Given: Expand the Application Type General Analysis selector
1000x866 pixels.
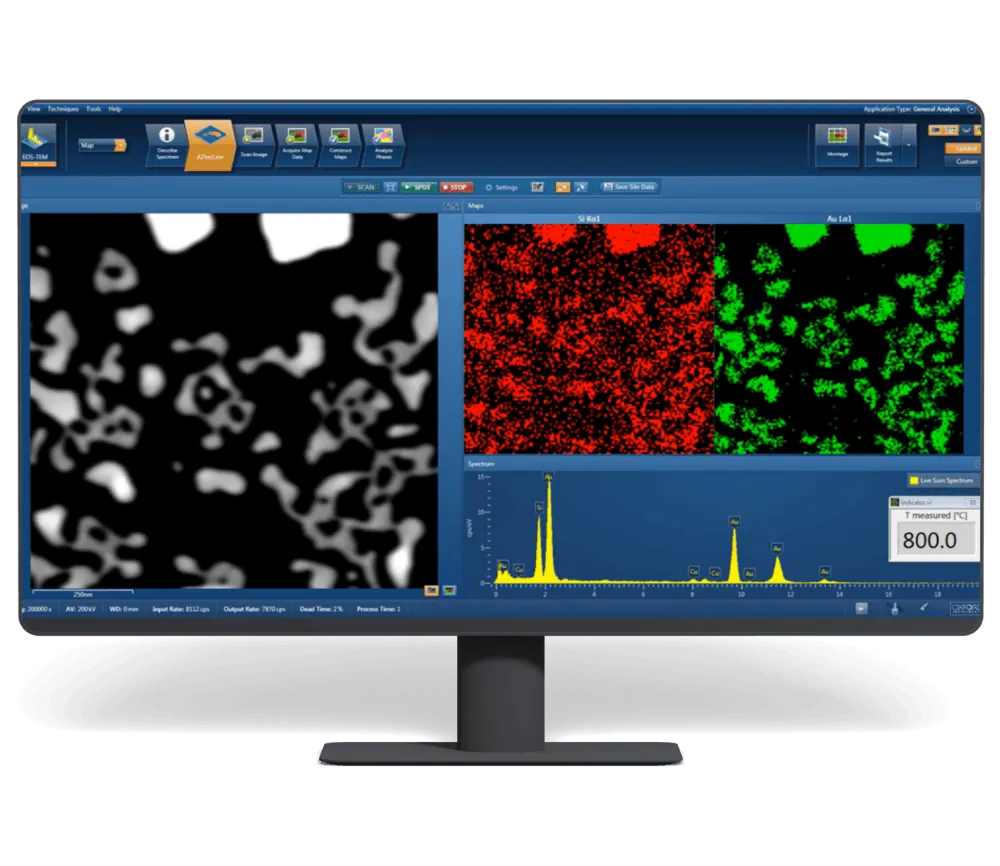Looking at the screenshot, I should (971, 109).
